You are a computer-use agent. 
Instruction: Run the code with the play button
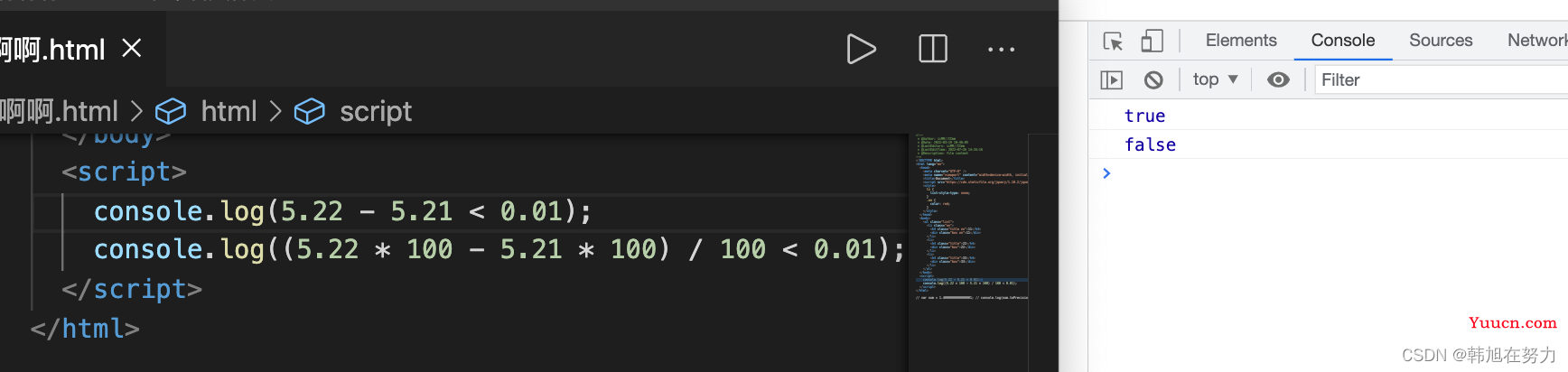[861, 49]
